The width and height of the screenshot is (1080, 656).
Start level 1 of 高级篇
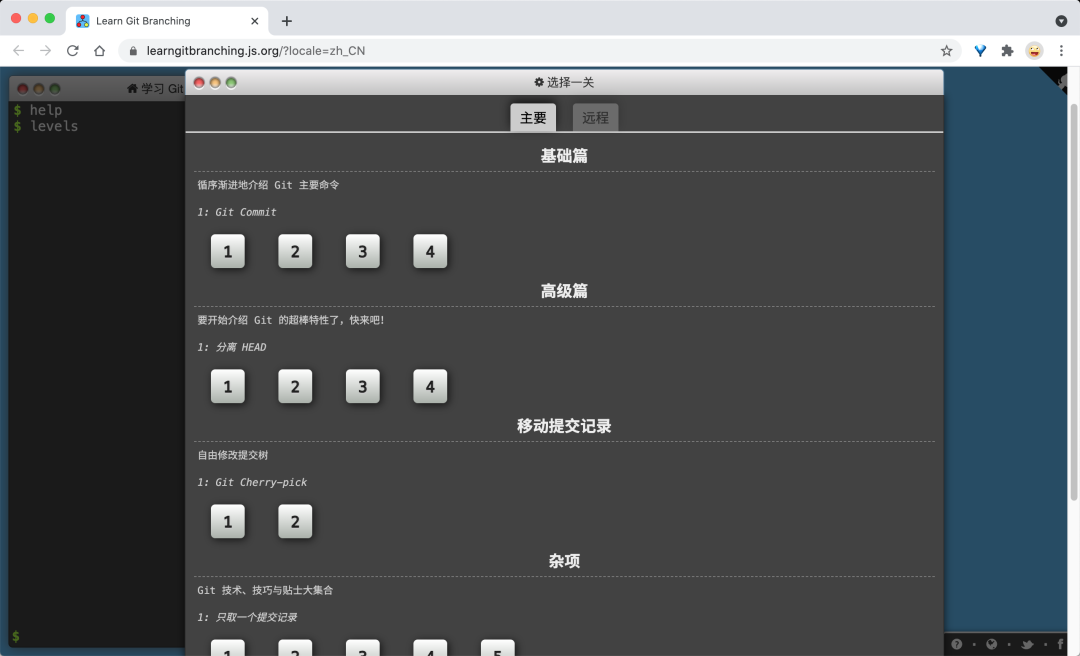point(227,386)
